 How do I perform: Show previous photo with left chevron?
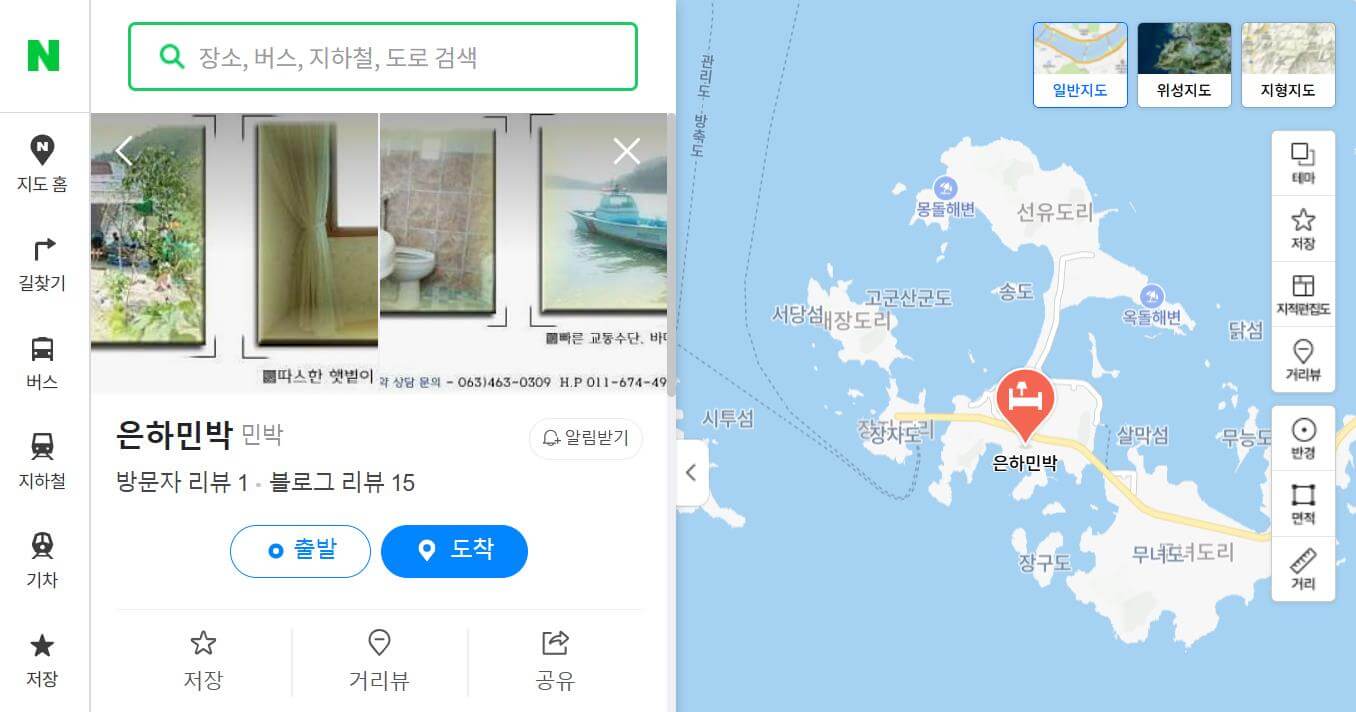pos(124,151)
